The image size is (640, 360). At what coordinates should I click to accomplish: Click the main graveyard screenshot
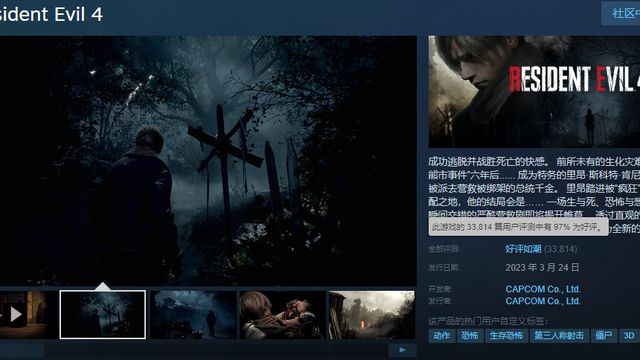(208, 160)
